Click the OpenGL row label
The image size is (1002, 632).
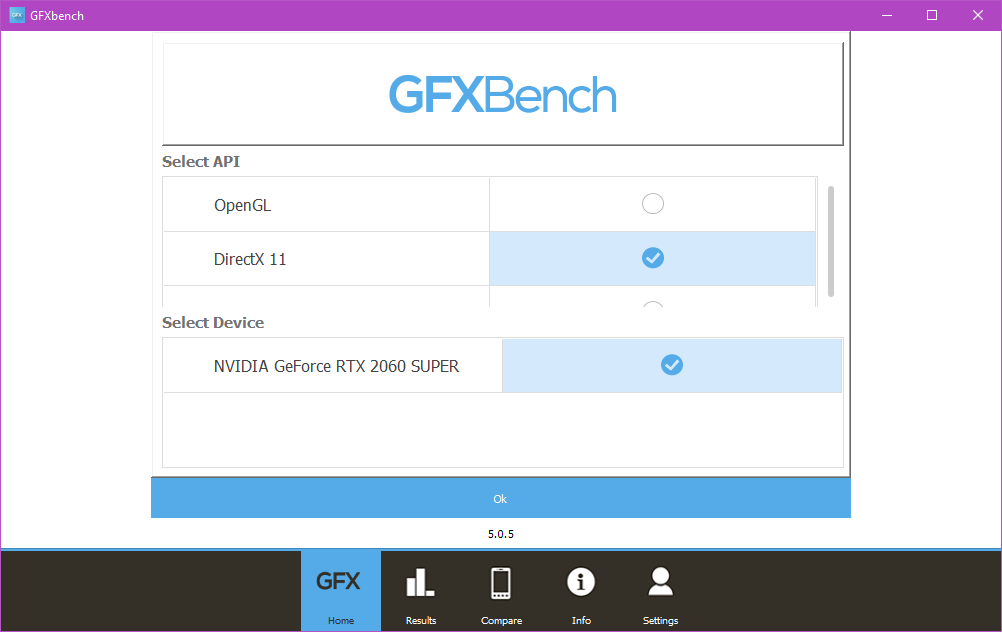coord(242,205)
